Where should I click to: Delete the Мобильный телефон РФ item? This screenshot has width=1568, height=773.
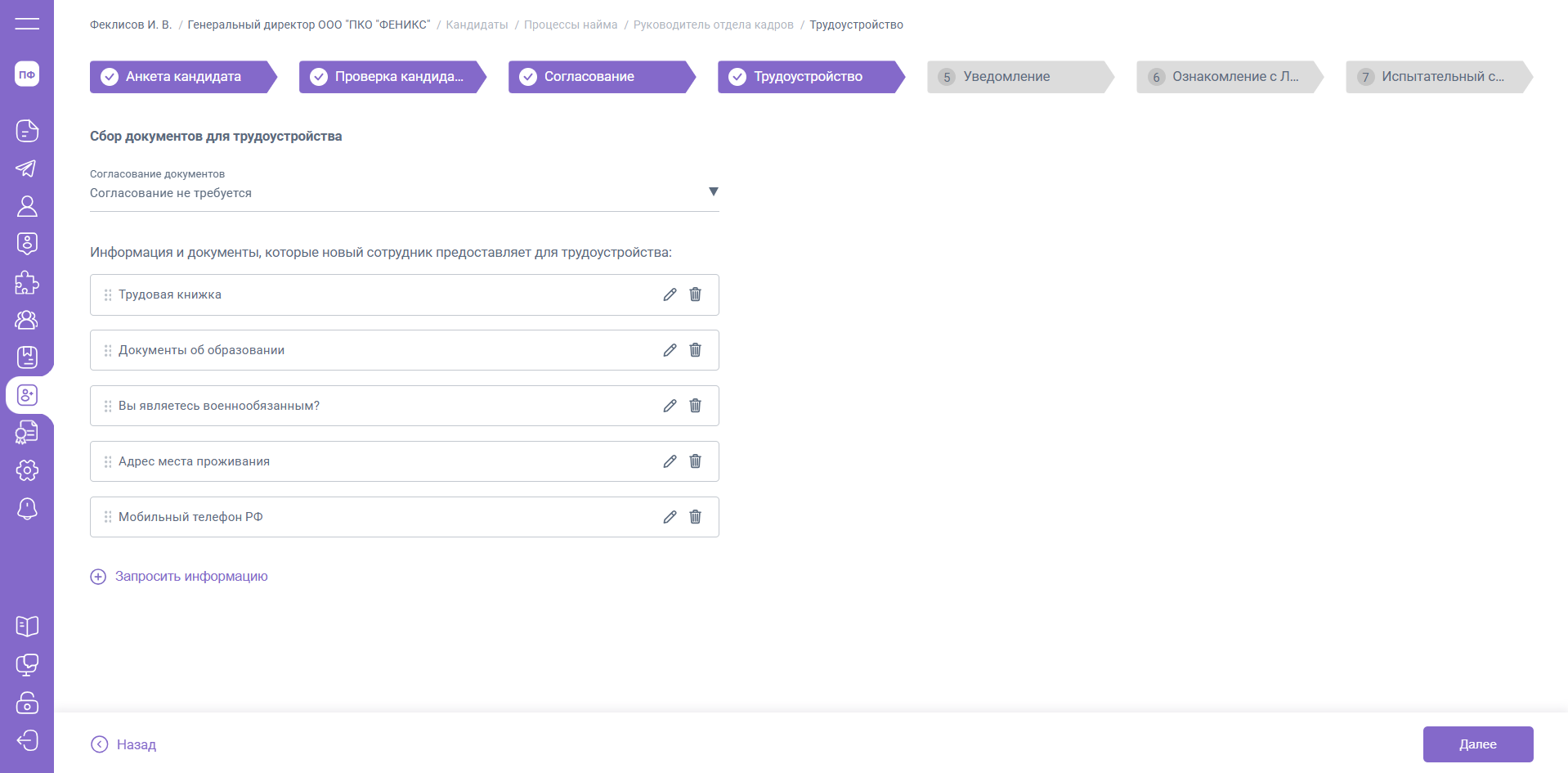point(695,517)
